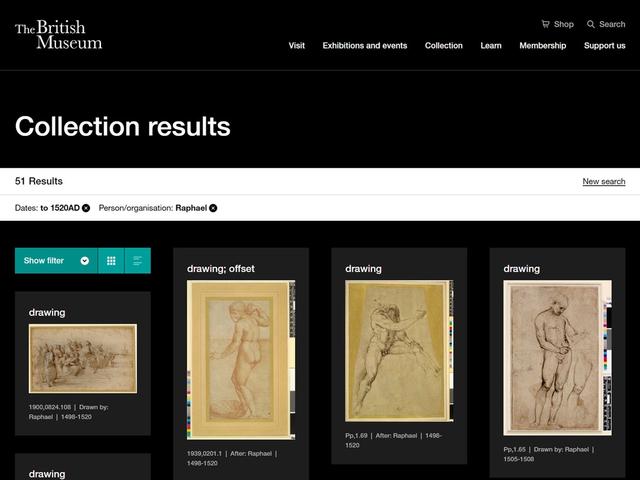This screenshot has height=480, width=640.
Task: Click the Shop link
Action: (564, 24)
